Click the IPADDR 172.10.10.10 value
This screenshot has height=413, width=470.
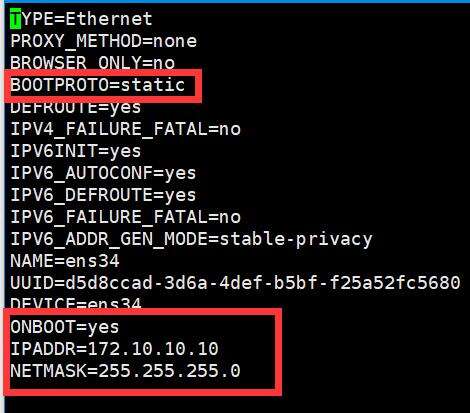153,349
